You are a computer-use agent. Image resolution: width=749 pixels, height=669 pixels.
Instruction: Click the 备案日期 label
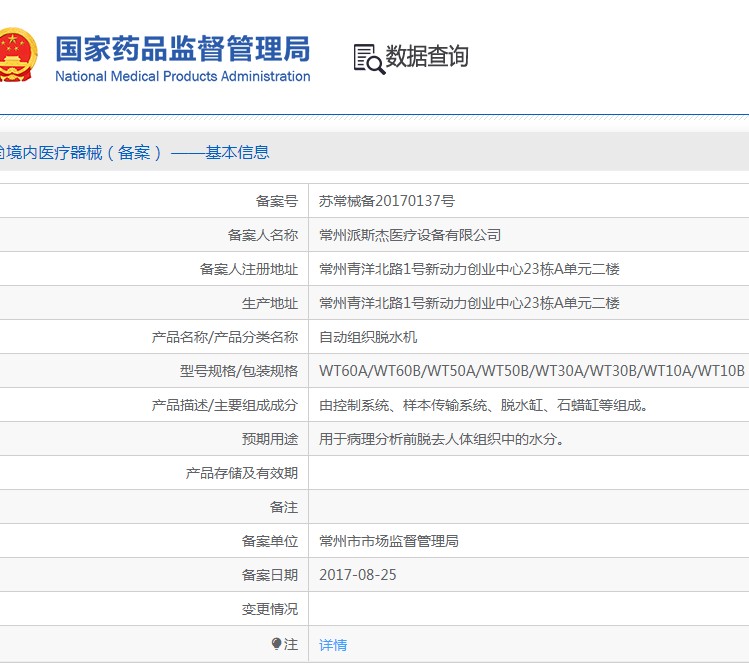270,575
